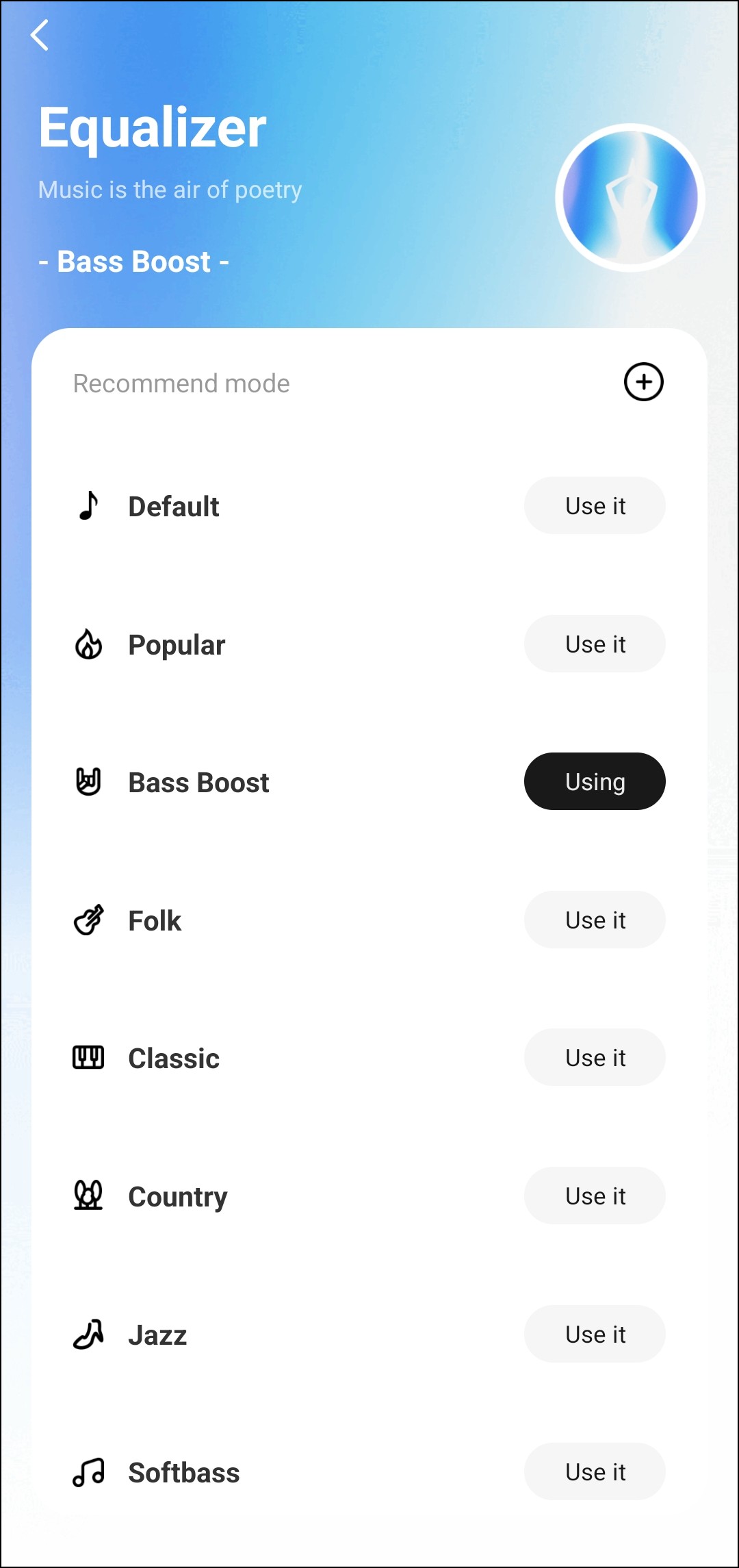The height and width of the screenshot is (1568, 739).
Task: Select Softbass via Use it
Action: 595,1472
